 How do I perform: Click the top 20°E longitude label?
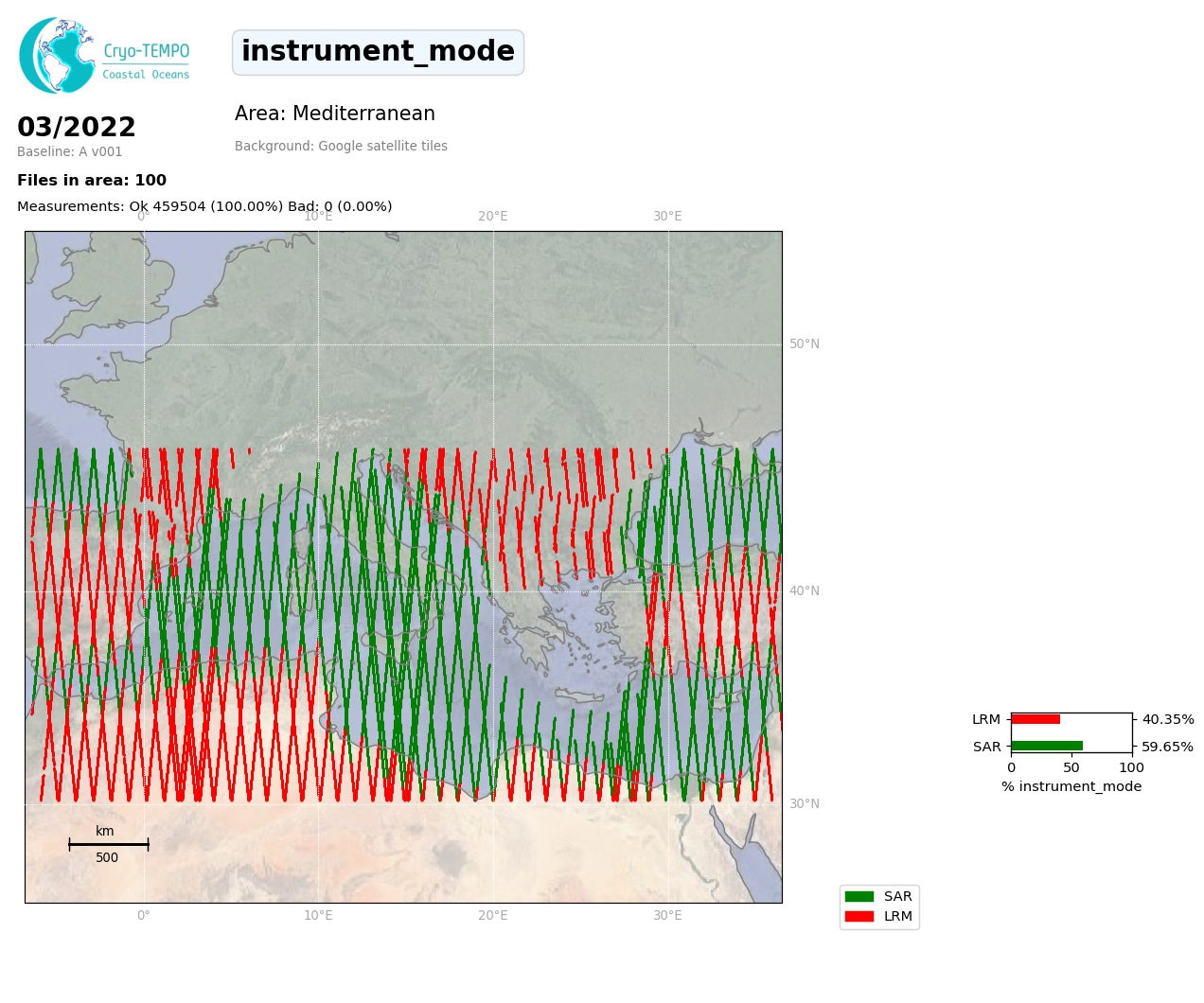[493, 217]
